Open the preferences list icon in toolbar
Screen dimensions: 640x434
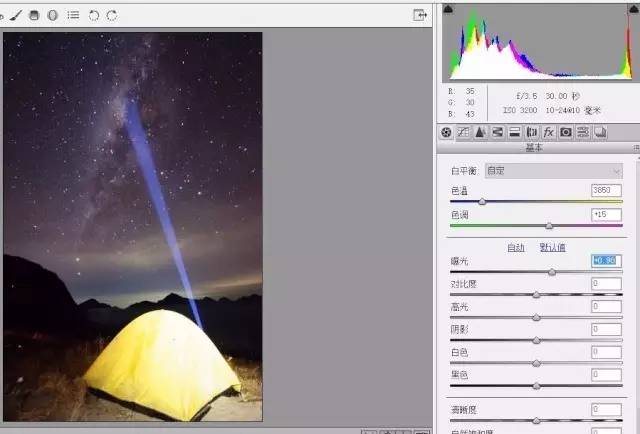click(x=73, y=15)
